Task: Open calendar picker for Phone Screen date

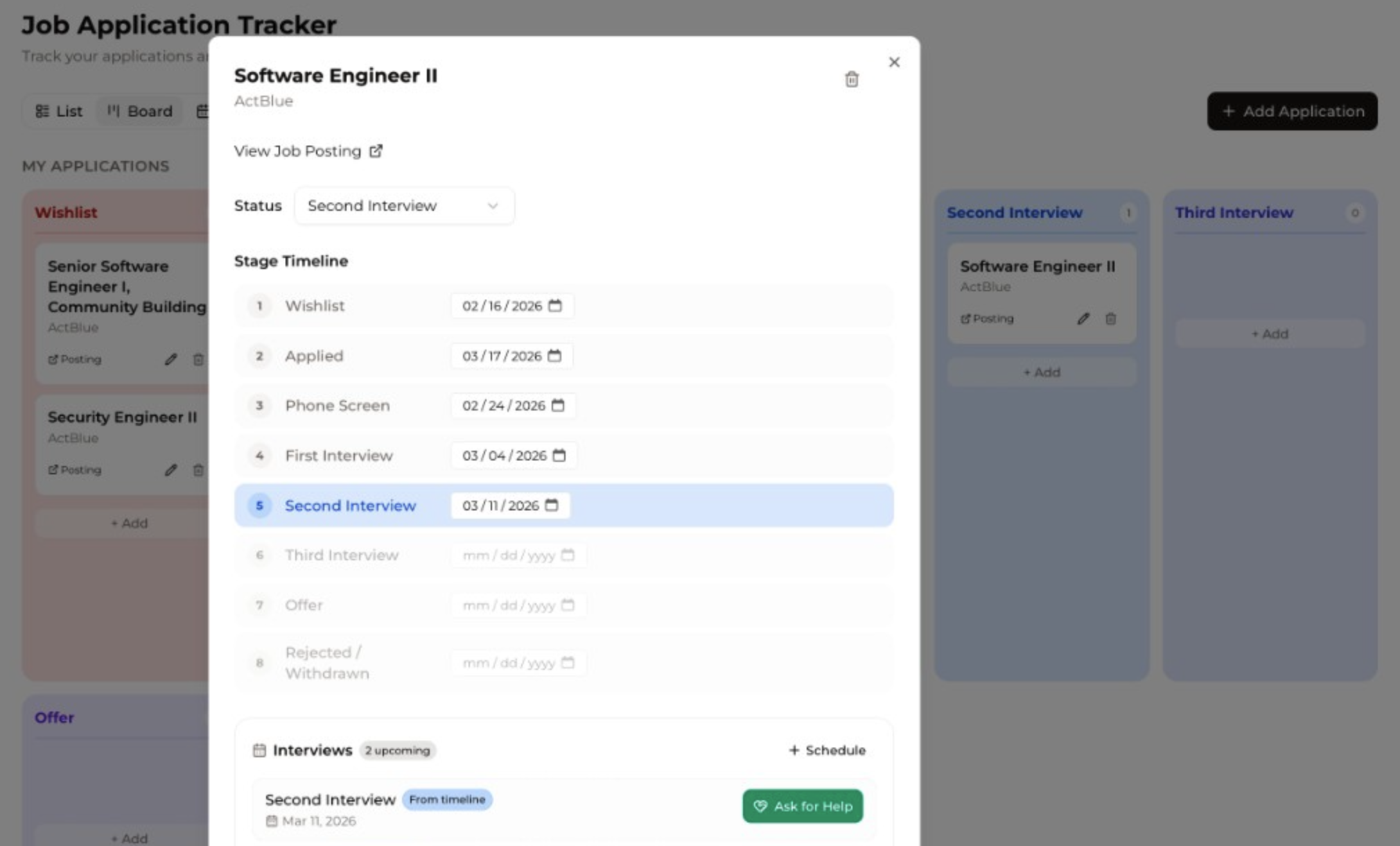Action: tap(558, 406)
